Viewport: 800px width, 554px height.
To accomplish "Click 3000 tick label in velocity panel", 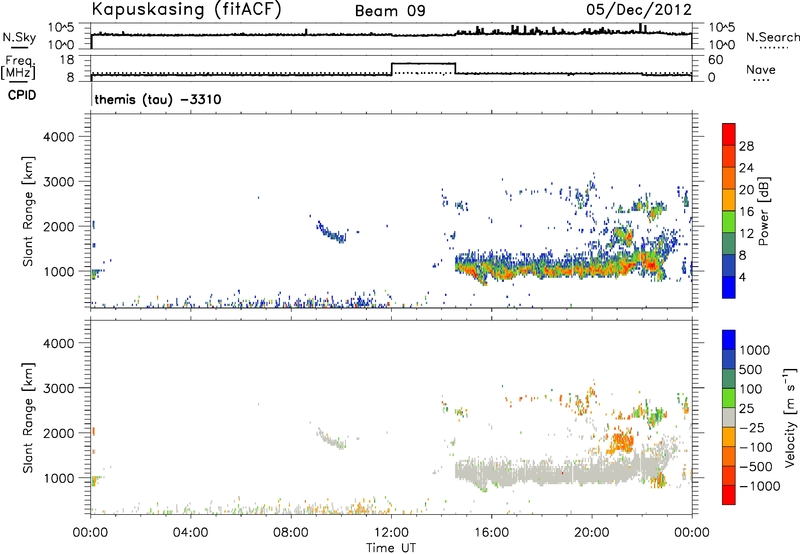I will click(x=59, y=388).
